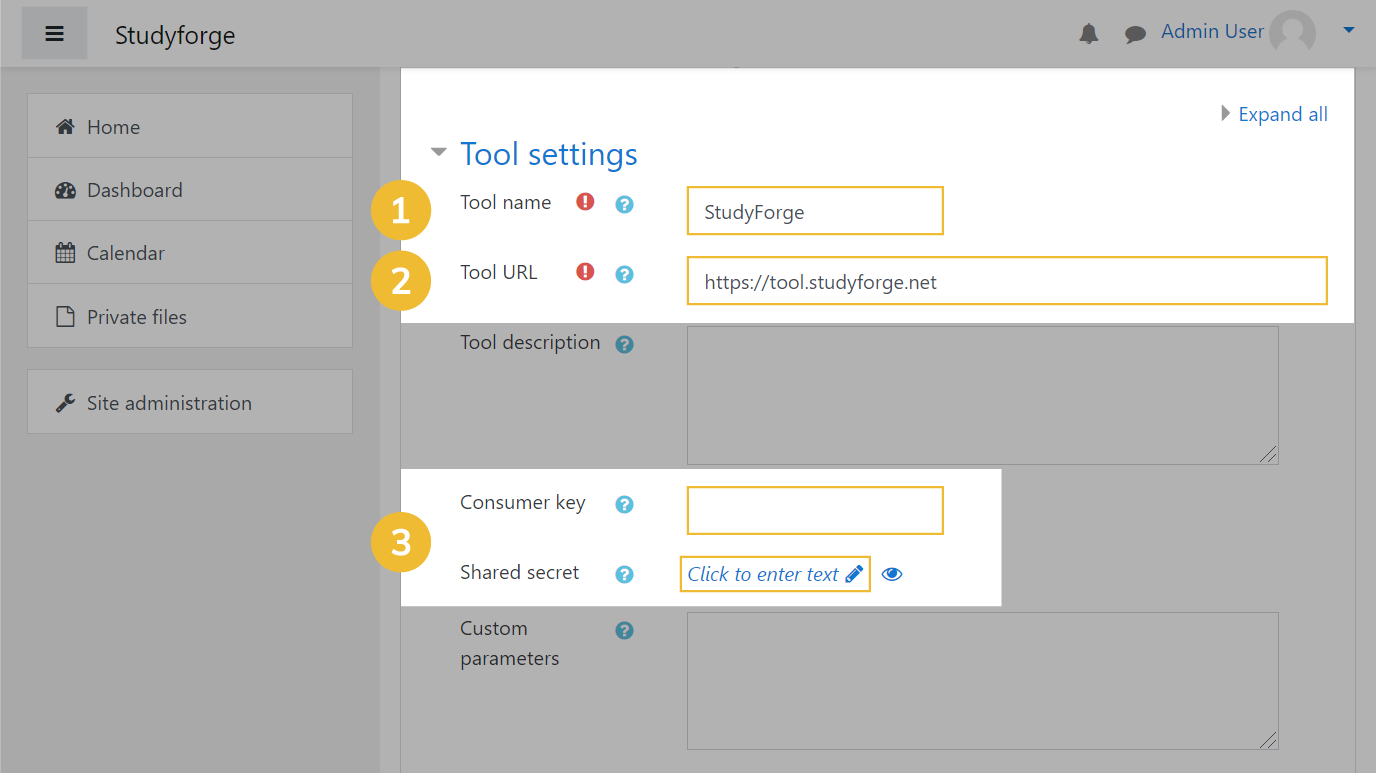Click the Studyforge site title
This screenshot has width=1376, height=773.
coord(175,35)
